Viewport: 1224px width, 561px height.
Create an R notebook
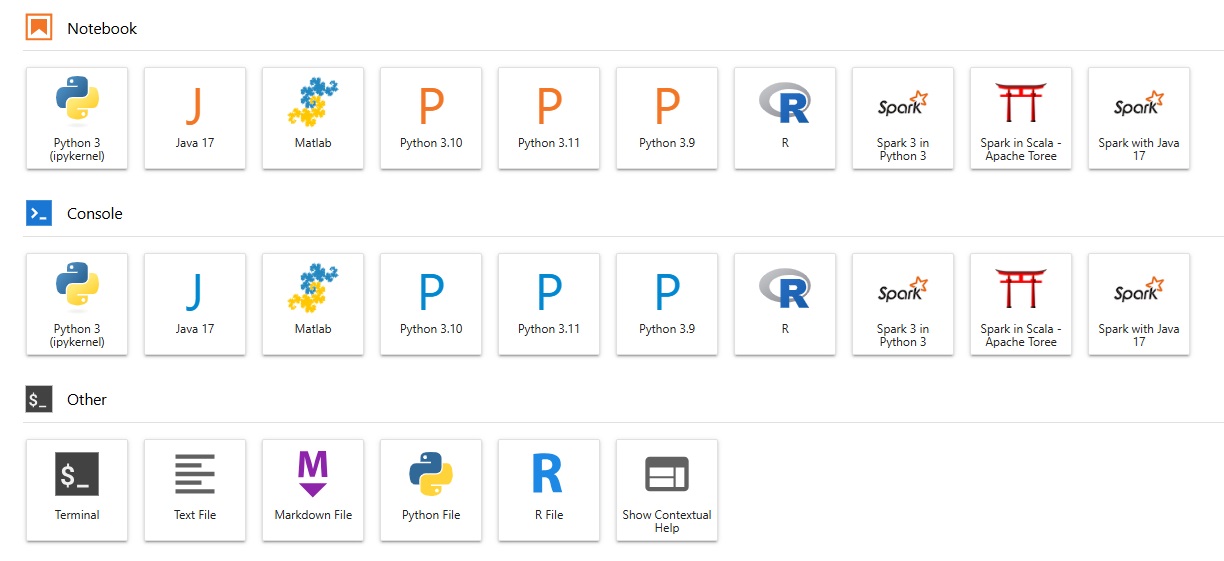tap(785, 117)
